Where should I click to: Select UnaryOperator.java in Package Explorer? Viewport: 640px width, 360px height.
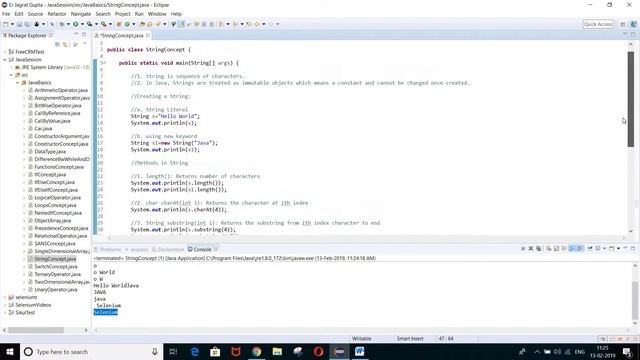click(x=56, y=290)
